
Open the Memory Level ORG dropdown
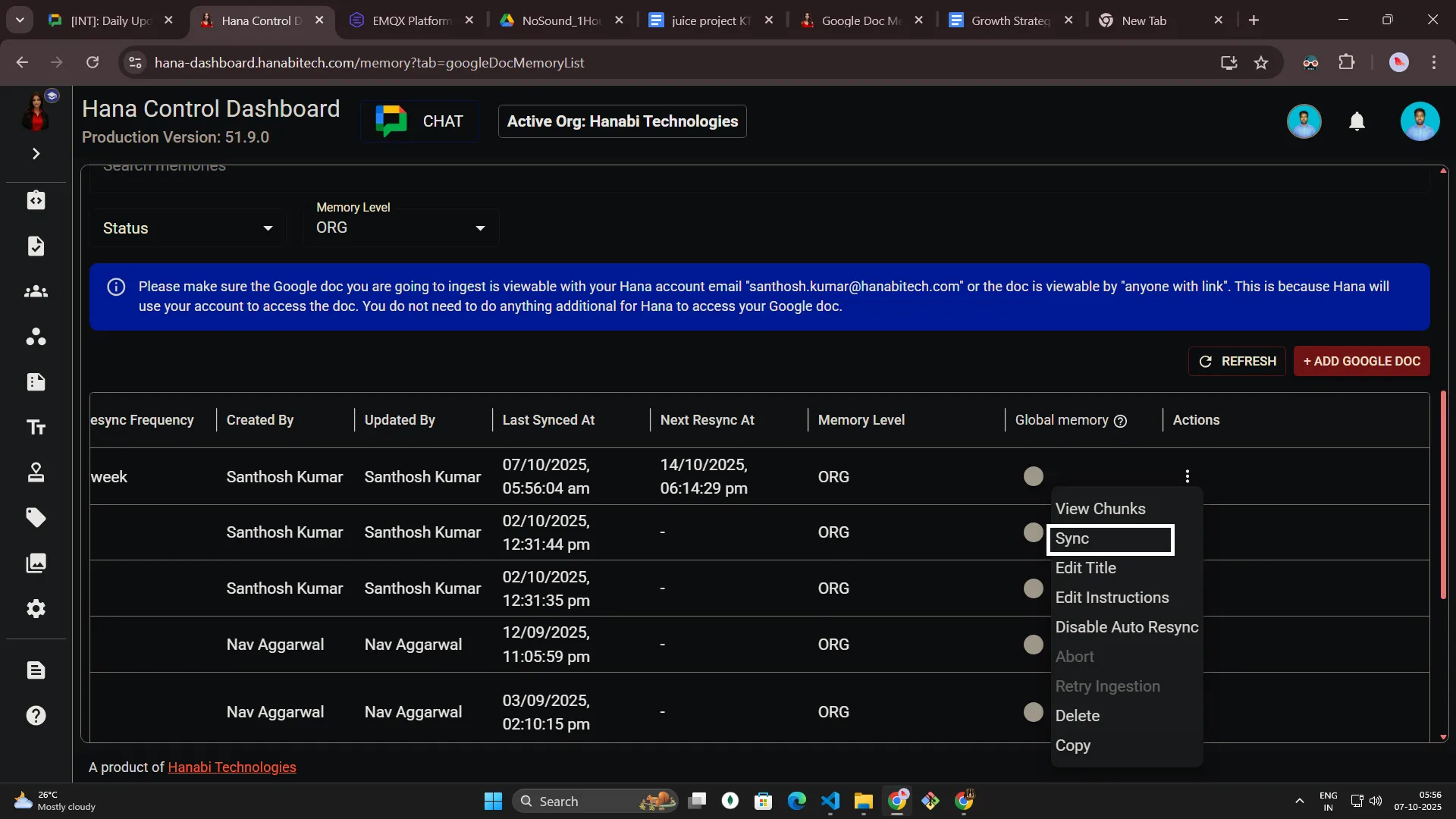point(400,227)
